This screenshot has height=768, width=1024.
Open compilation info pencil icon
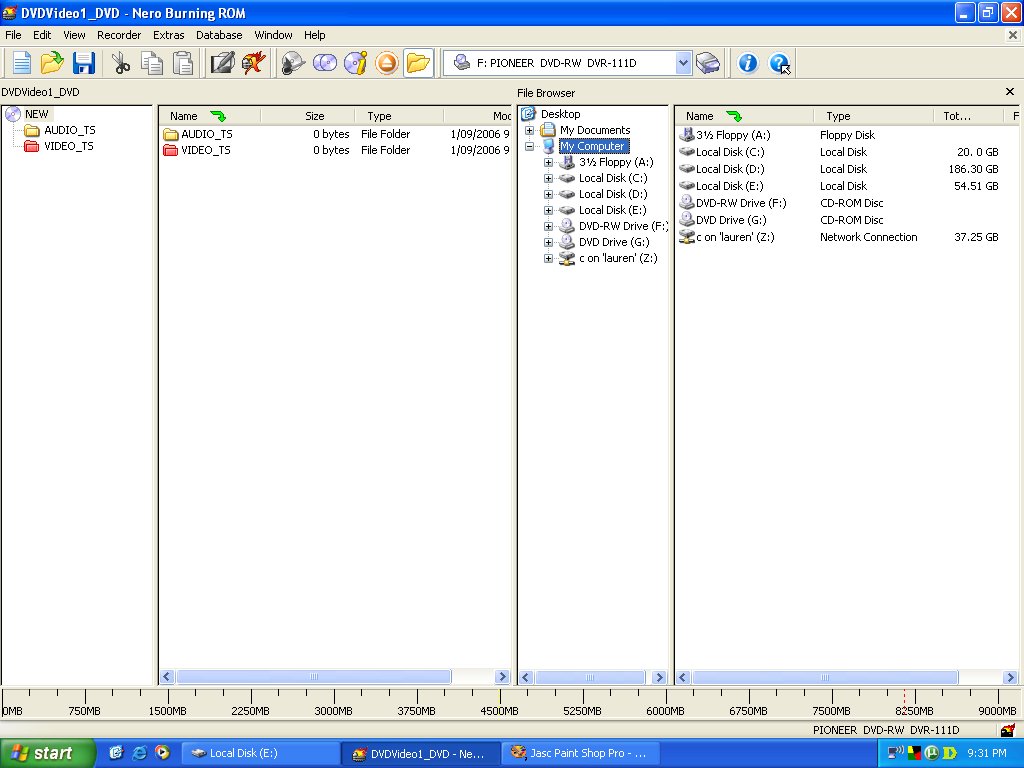click(222, 63)
